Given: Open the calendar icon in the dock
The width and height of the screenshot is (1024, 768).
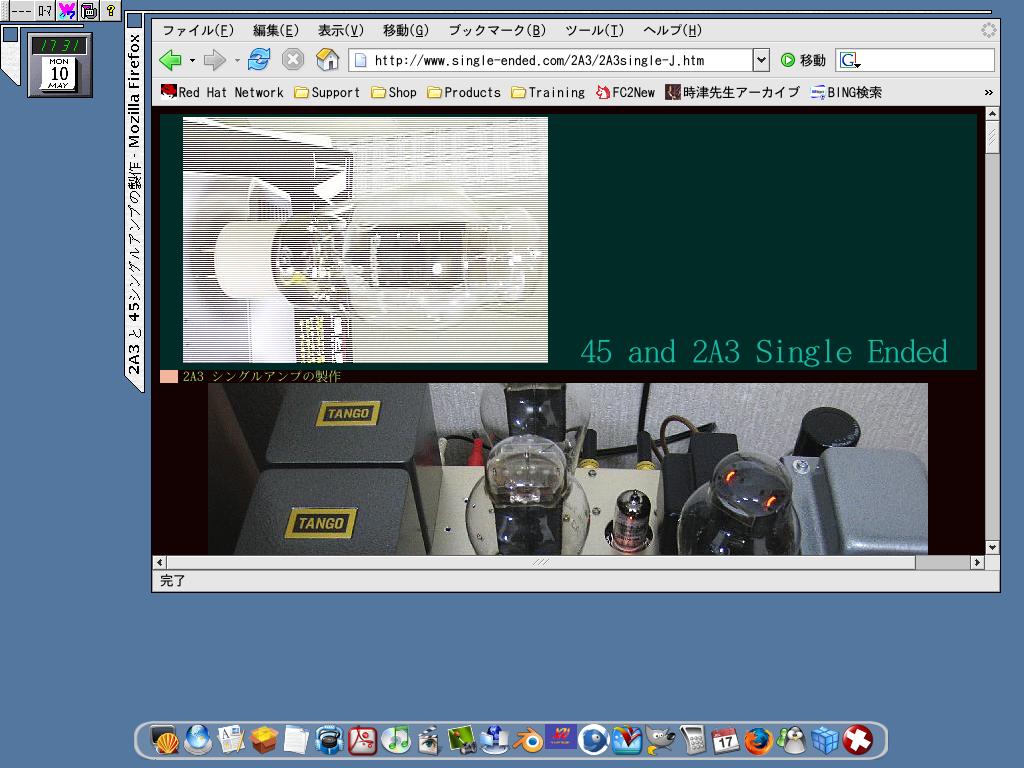Looking at the screenshot, I should (x=725, y=740).
